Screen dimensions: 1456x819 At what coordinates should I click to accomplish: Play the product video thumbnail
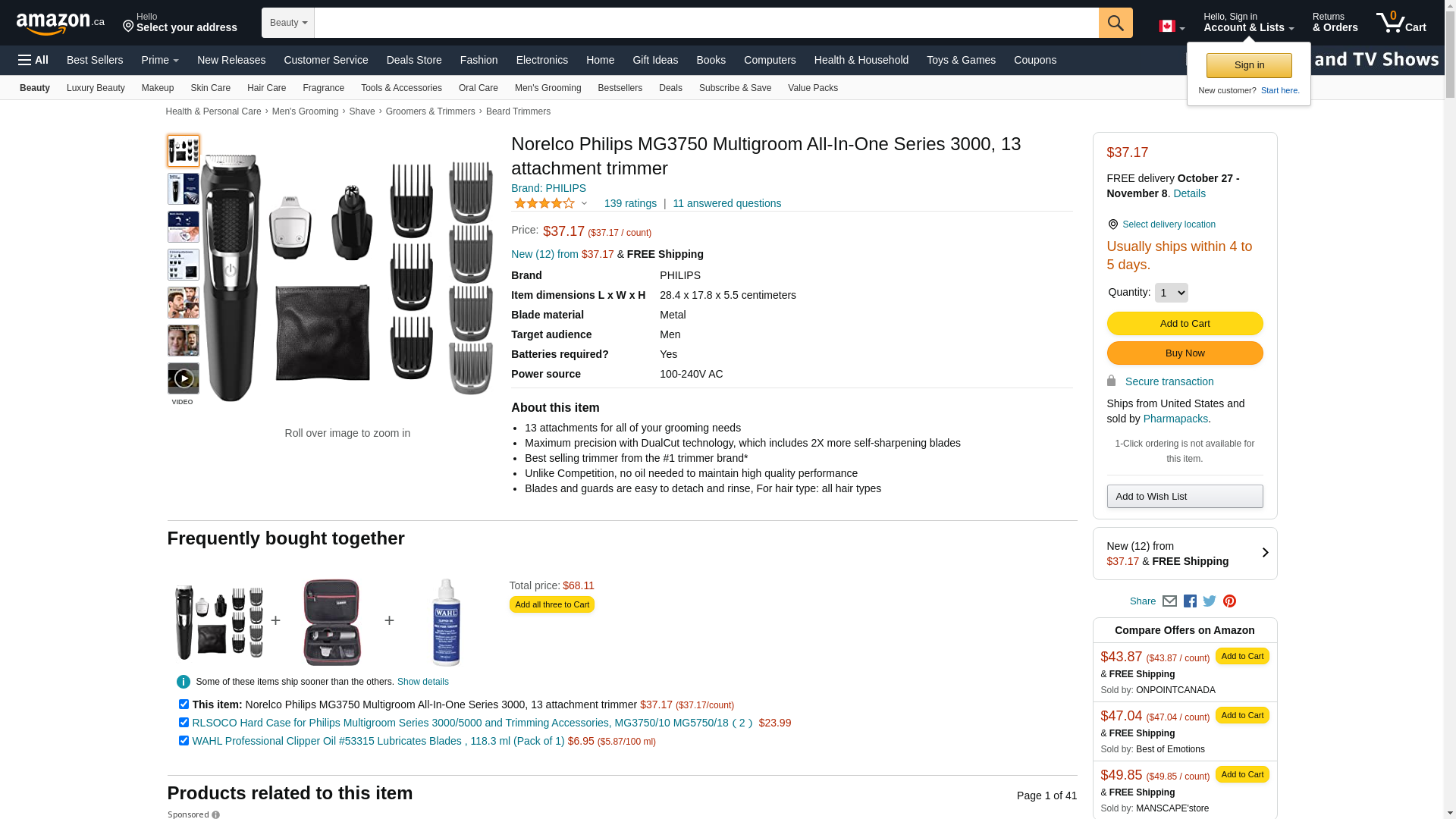[184, 378]
